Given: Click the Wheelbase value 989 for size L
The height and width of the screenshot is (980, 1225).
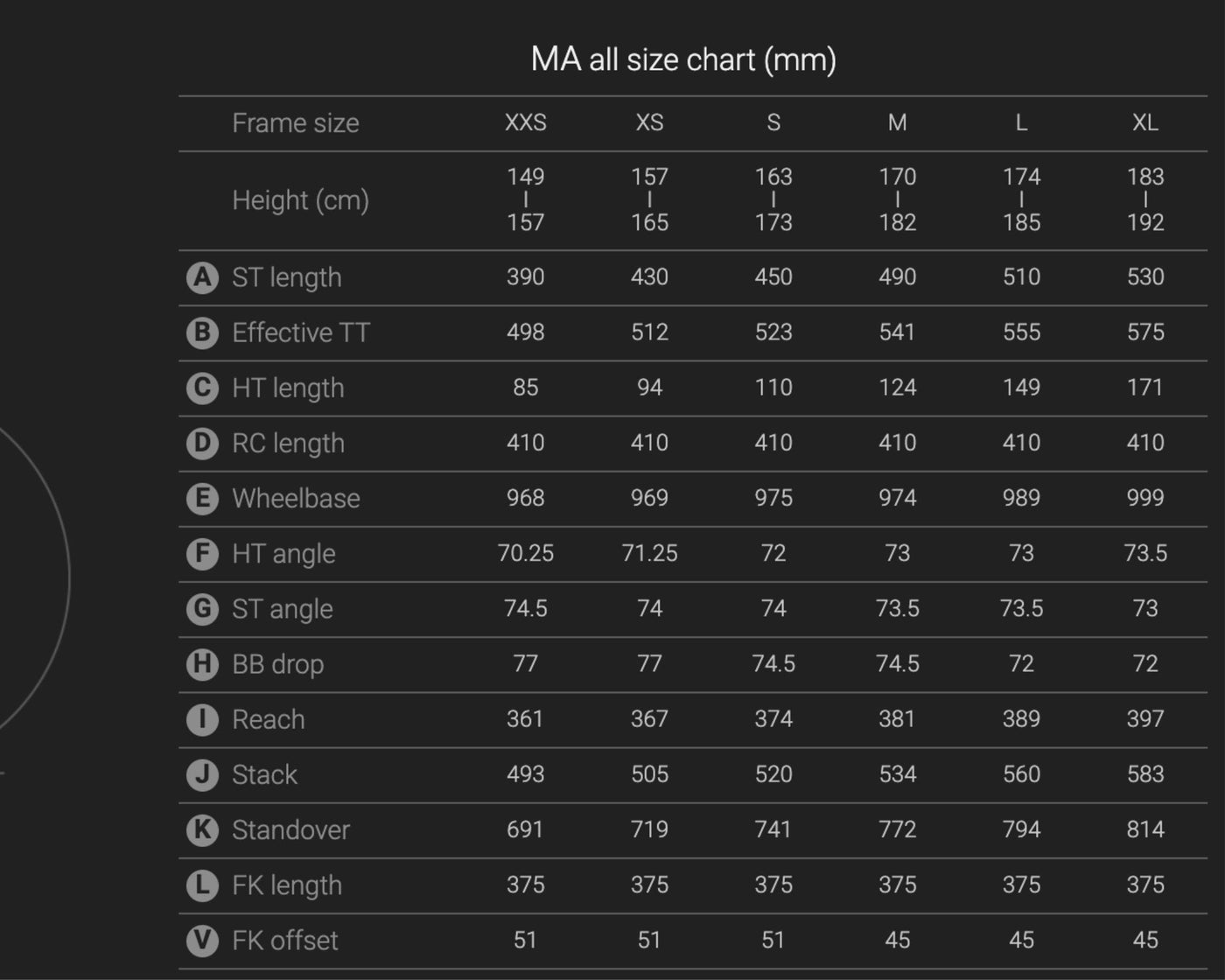Looking at the screenshot, I should (x=1021, y=498).
